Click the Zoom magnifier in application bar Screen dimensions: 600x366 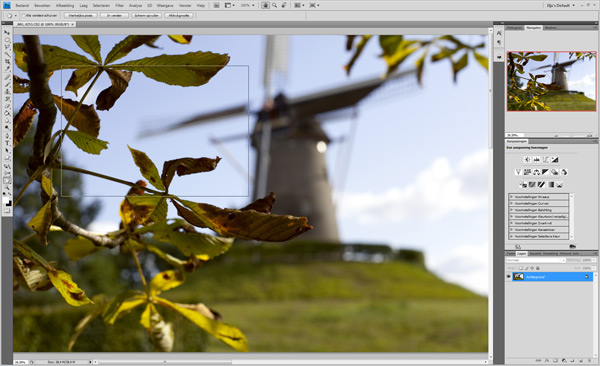(274, 5)
